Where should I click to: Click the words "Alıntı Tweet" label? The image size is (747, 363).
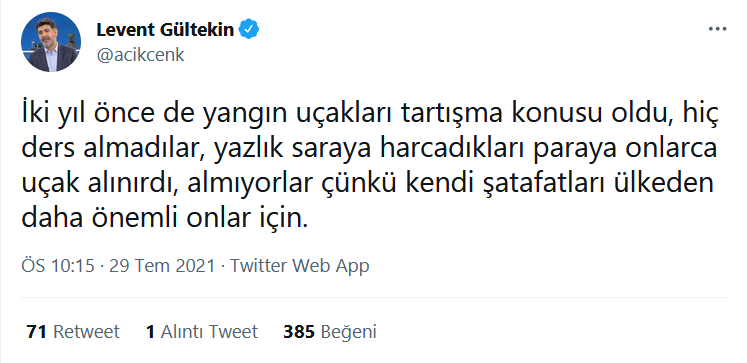(x=209, y=332)
